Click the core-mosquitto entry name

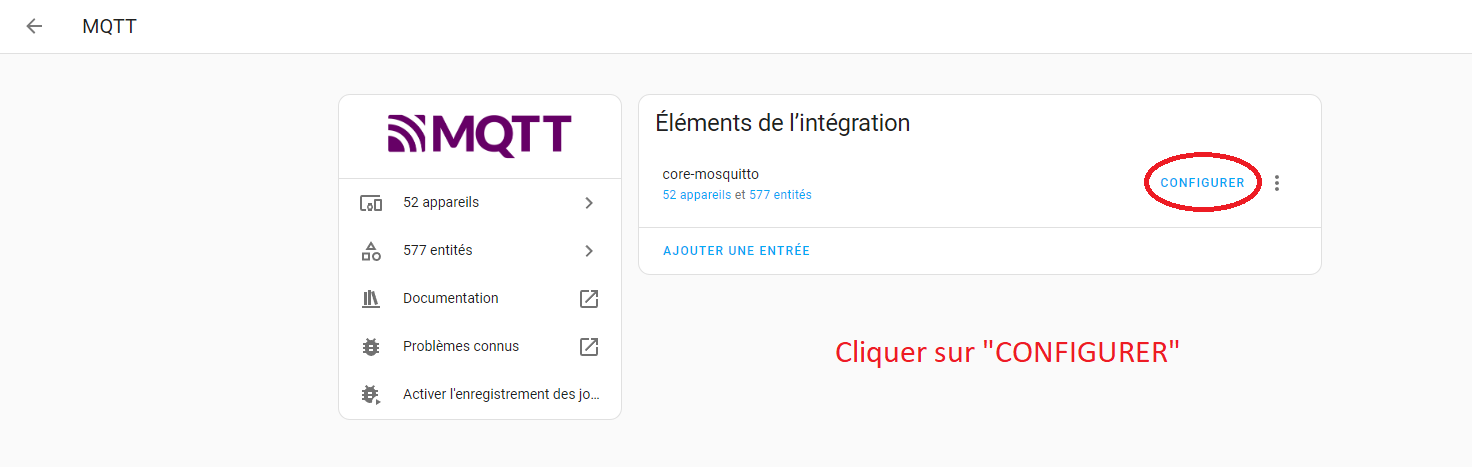[711, 174]
